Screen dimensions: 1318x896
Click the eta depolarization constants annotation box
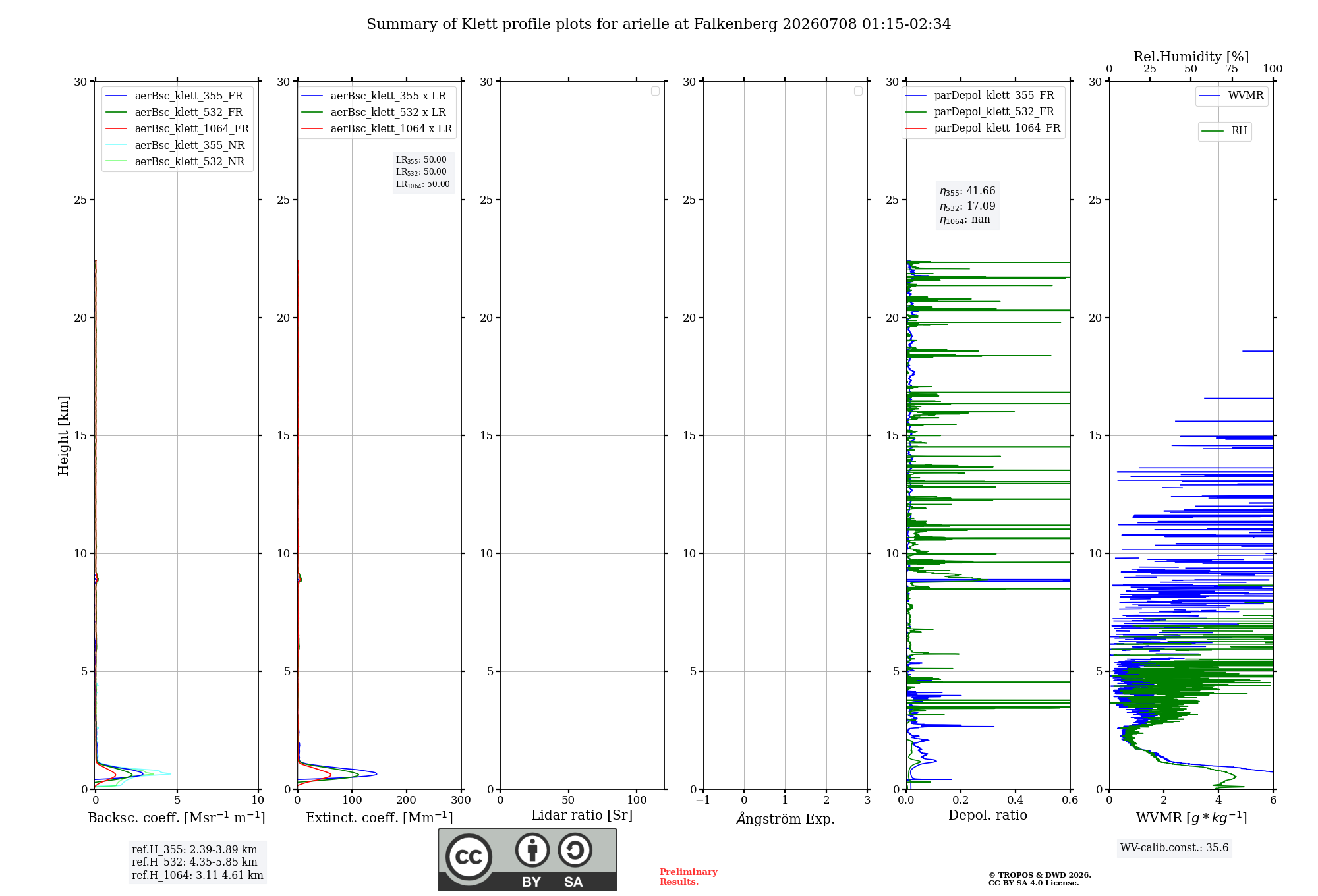[x=967, y=205]
